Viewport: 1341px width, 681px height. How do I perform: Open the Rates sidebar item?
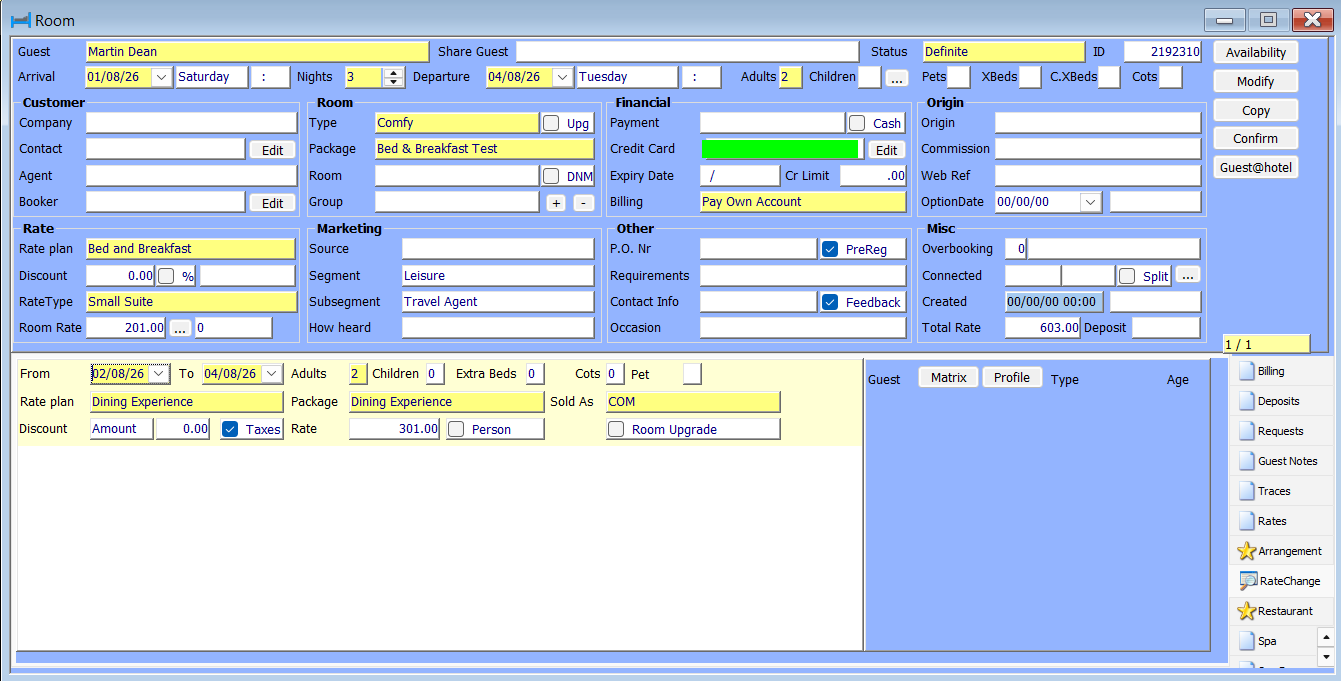coord(1280,521)
